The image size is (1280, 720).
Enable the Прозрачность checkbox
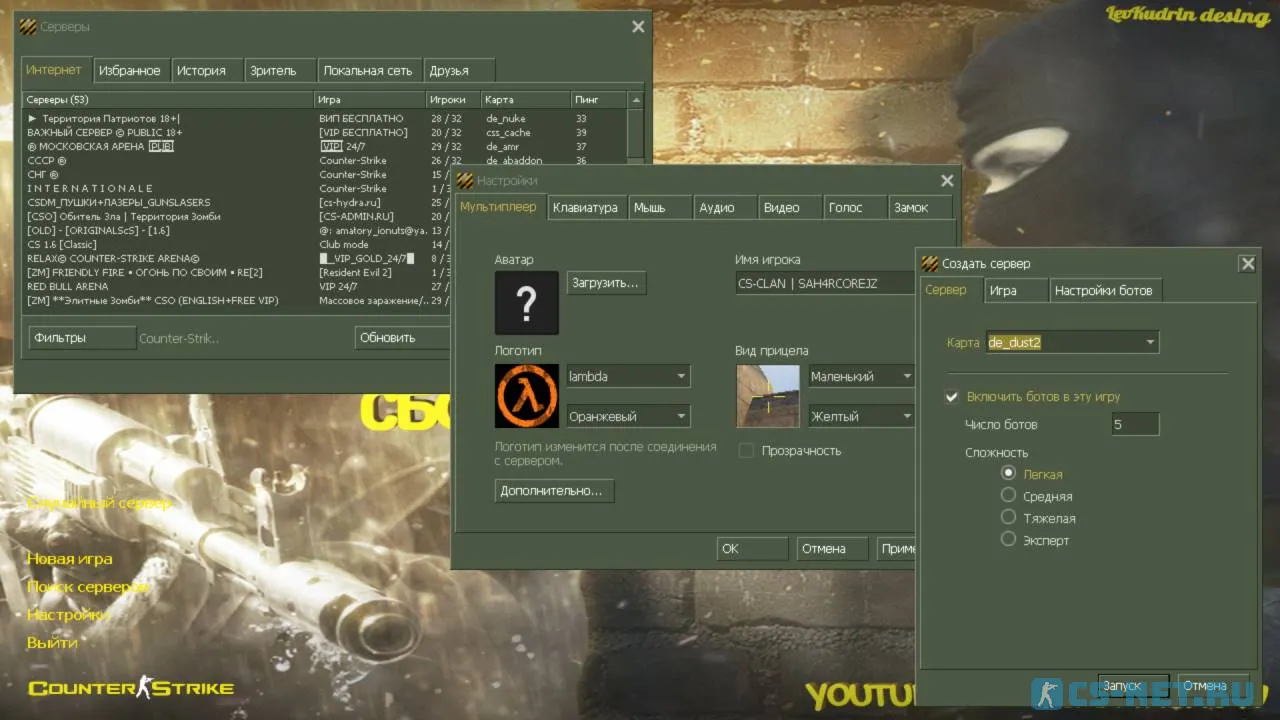(x=746, y=451)
